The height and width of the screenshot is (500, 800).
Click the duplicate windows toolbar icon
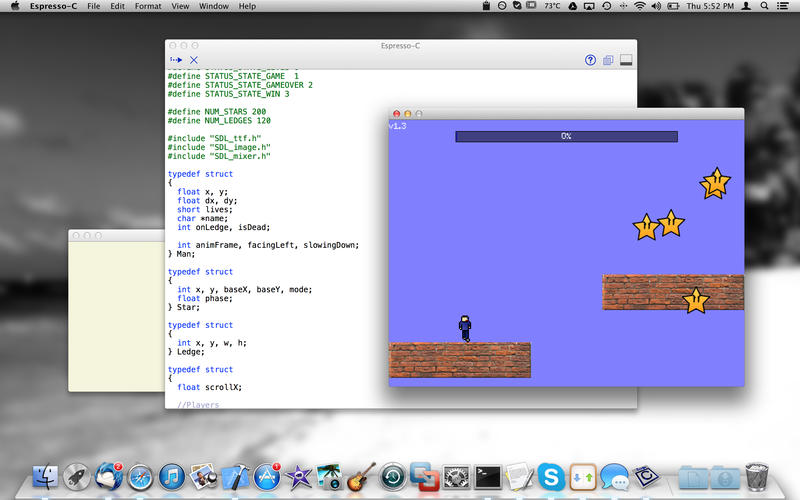tap(608, 61)
